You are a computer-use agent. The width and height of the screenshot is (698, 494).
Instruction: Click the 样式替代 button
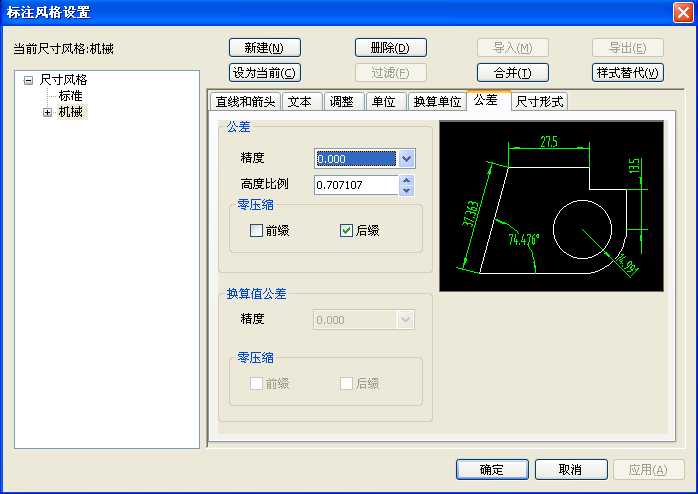point(628,73)
